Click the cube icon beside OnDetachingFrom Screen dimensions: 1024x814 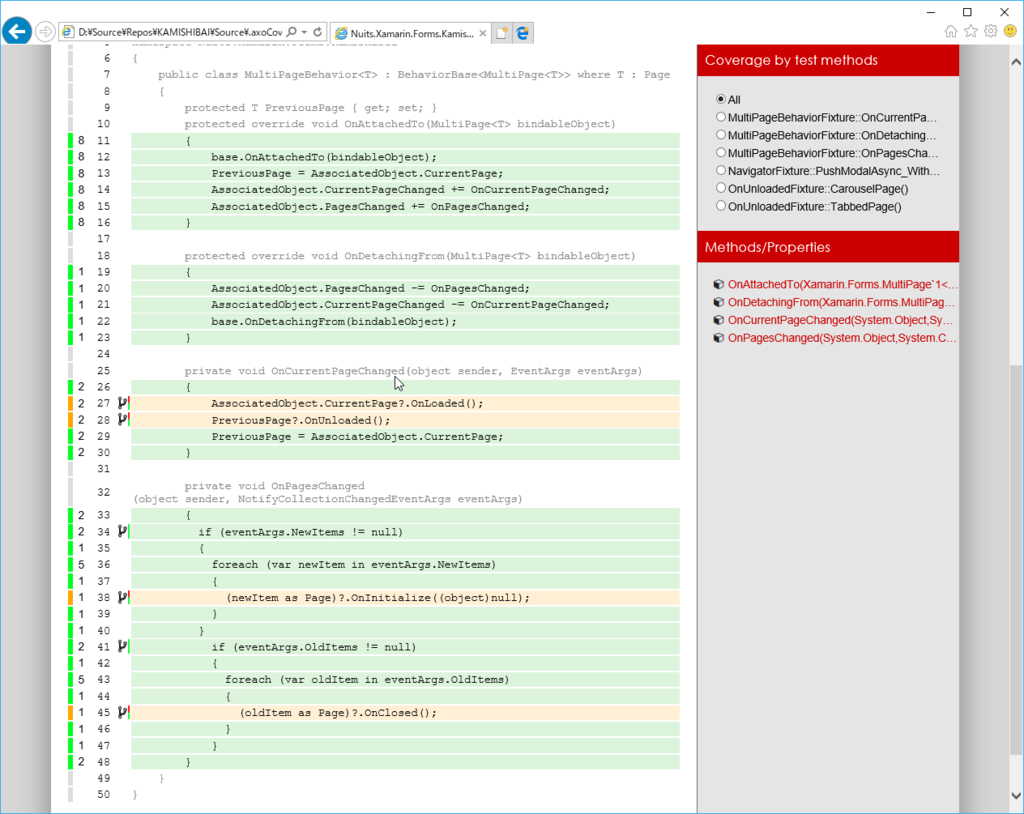click(718, 302)
